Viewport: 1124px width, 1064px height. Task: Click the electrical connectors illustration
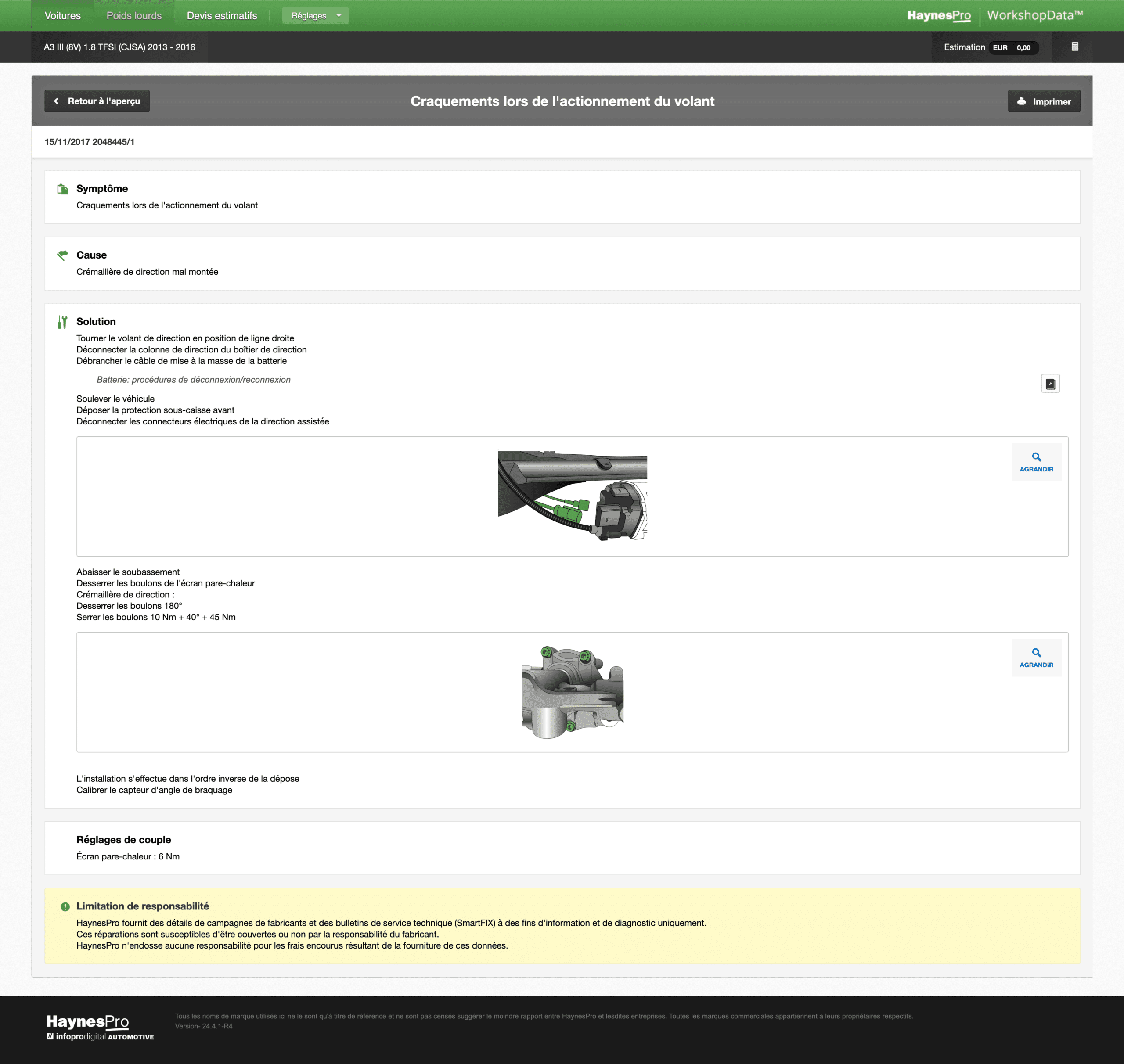coord(572,496)
